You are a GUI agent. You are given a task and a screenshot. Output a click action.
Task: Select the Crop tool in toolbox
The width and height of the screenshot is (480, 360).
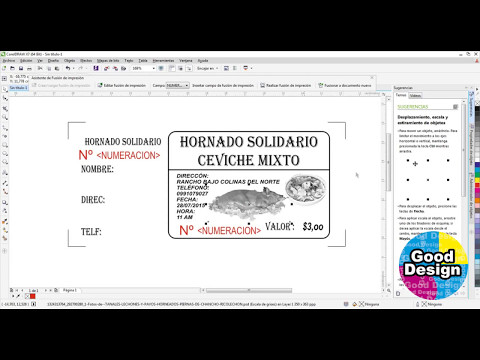click(x=5, y=109)
